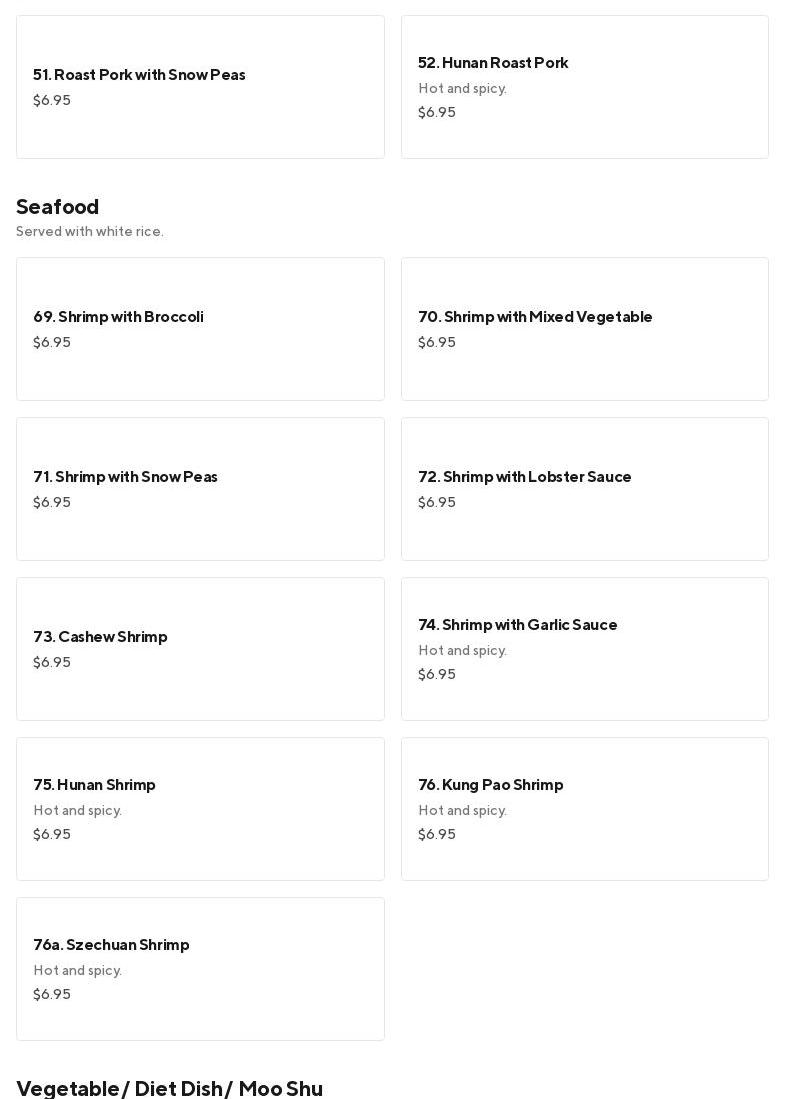The image size is (785, 1099).
Task: Click the Seafood section heading
Action: click(58, 207)
